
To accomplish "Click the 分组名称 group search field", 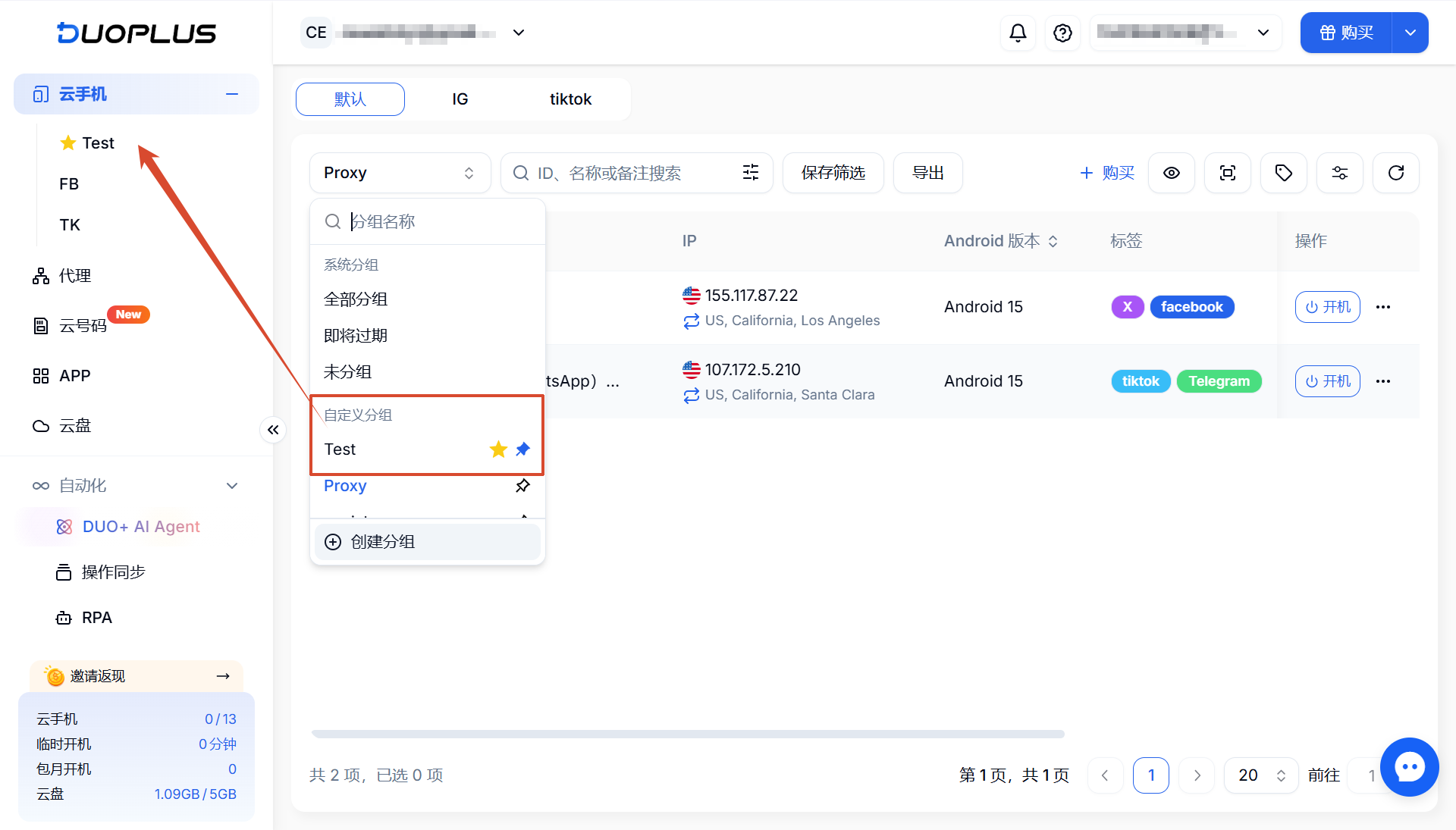I will point(428,221).
